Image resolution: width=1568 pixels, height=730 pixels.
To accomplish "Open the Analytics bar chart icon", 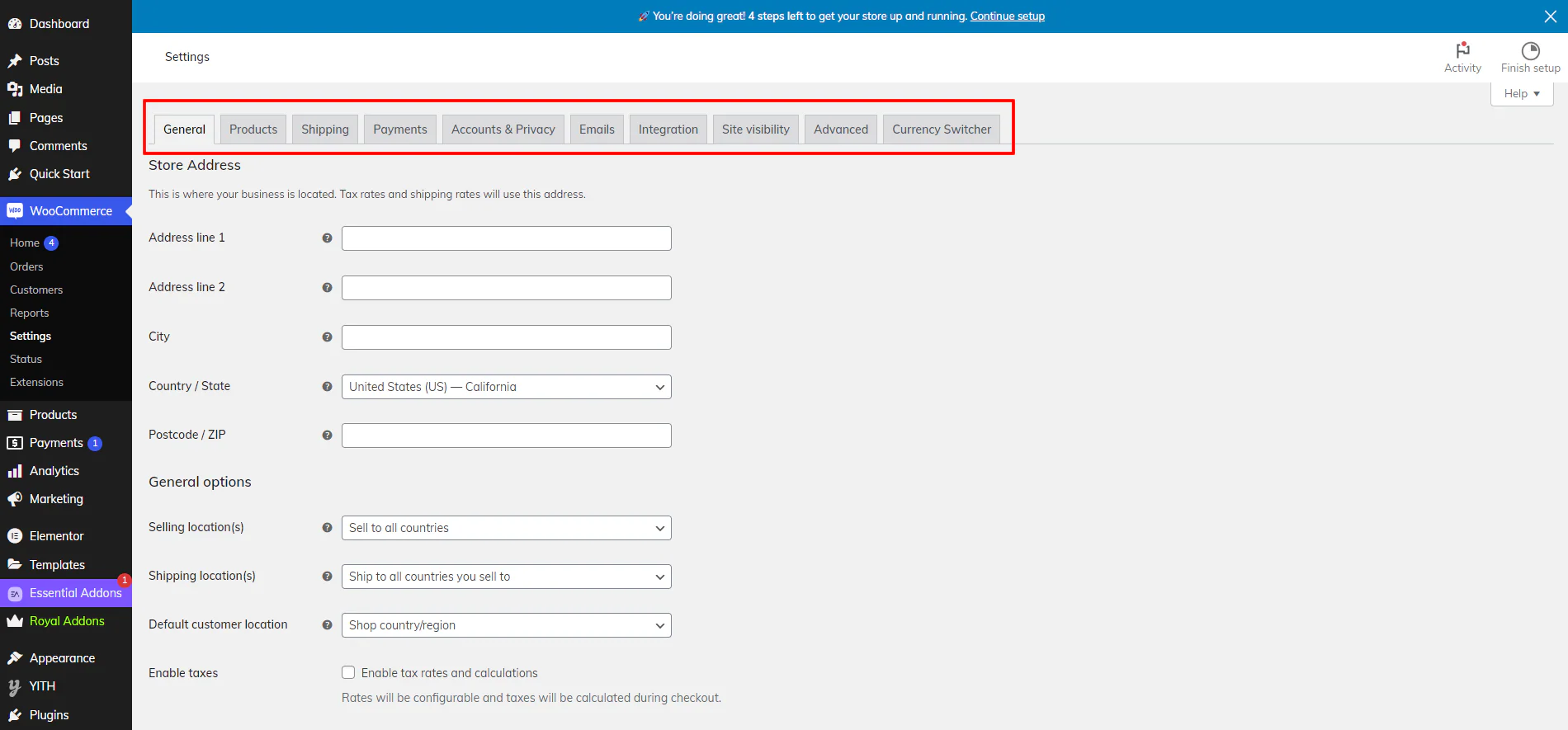I will pos(15,471).
